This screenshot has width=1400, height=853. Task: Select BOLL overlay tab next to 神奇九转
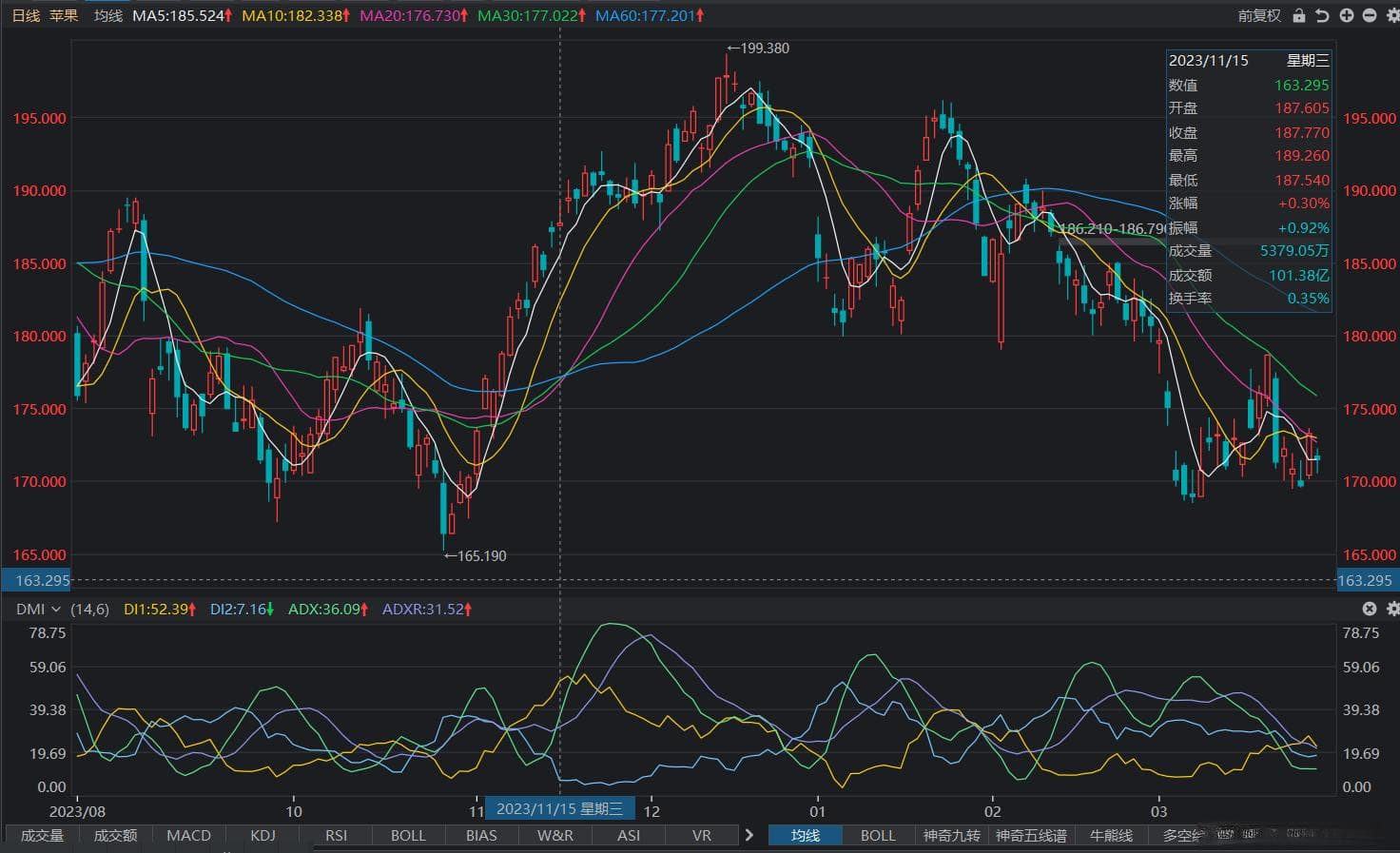(878, 835)
